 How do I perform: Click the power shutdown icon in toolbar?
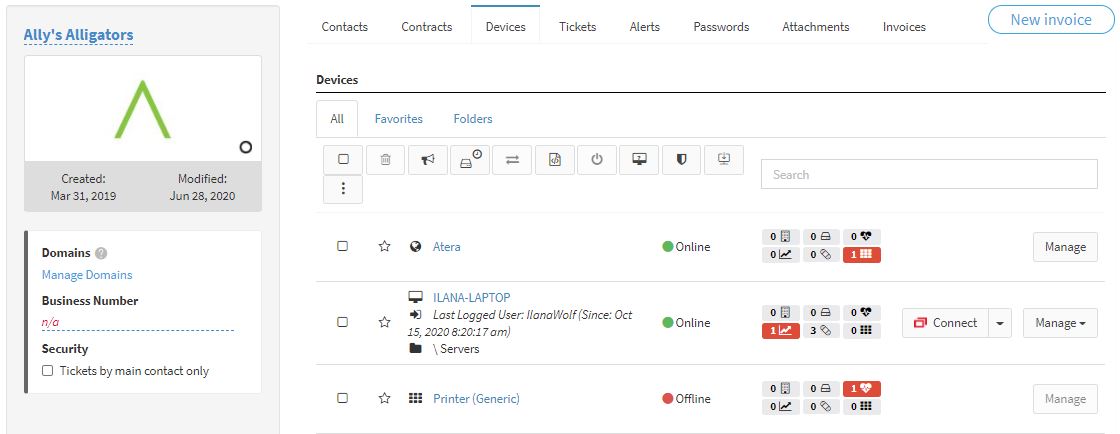pos(597,160)
